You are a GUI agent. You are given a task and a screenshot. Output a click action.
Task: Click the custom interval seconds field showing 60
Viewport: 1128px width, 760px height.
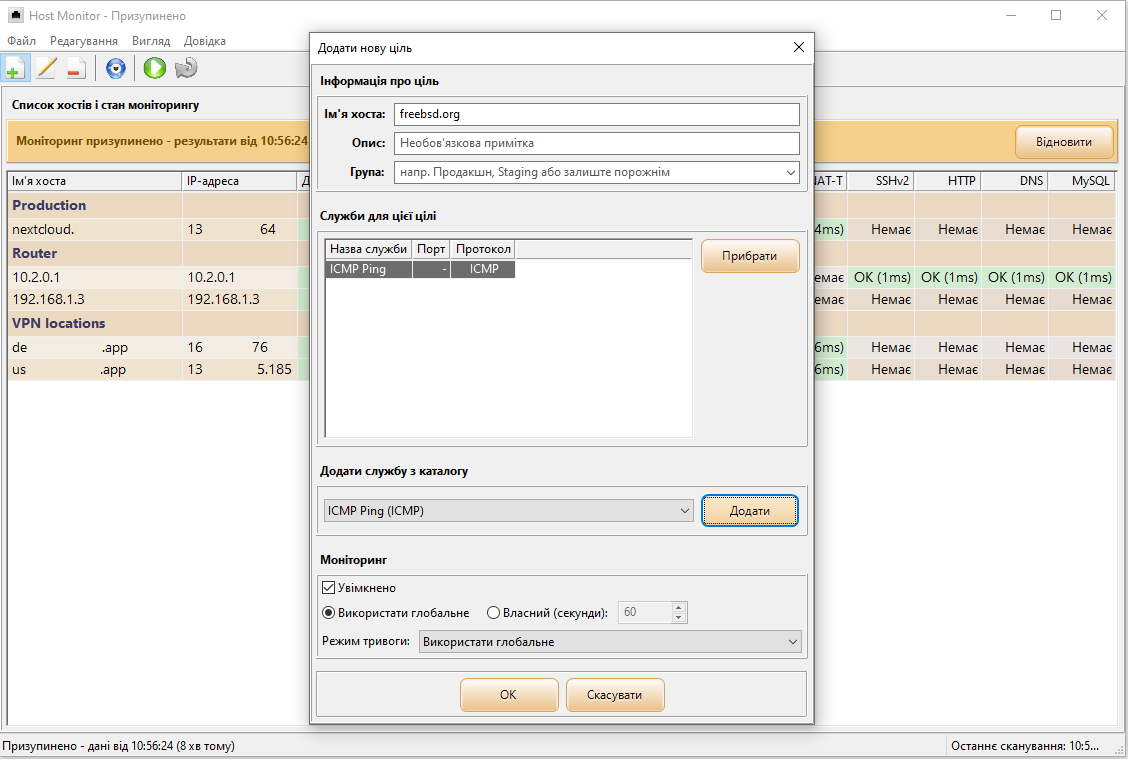645,612
